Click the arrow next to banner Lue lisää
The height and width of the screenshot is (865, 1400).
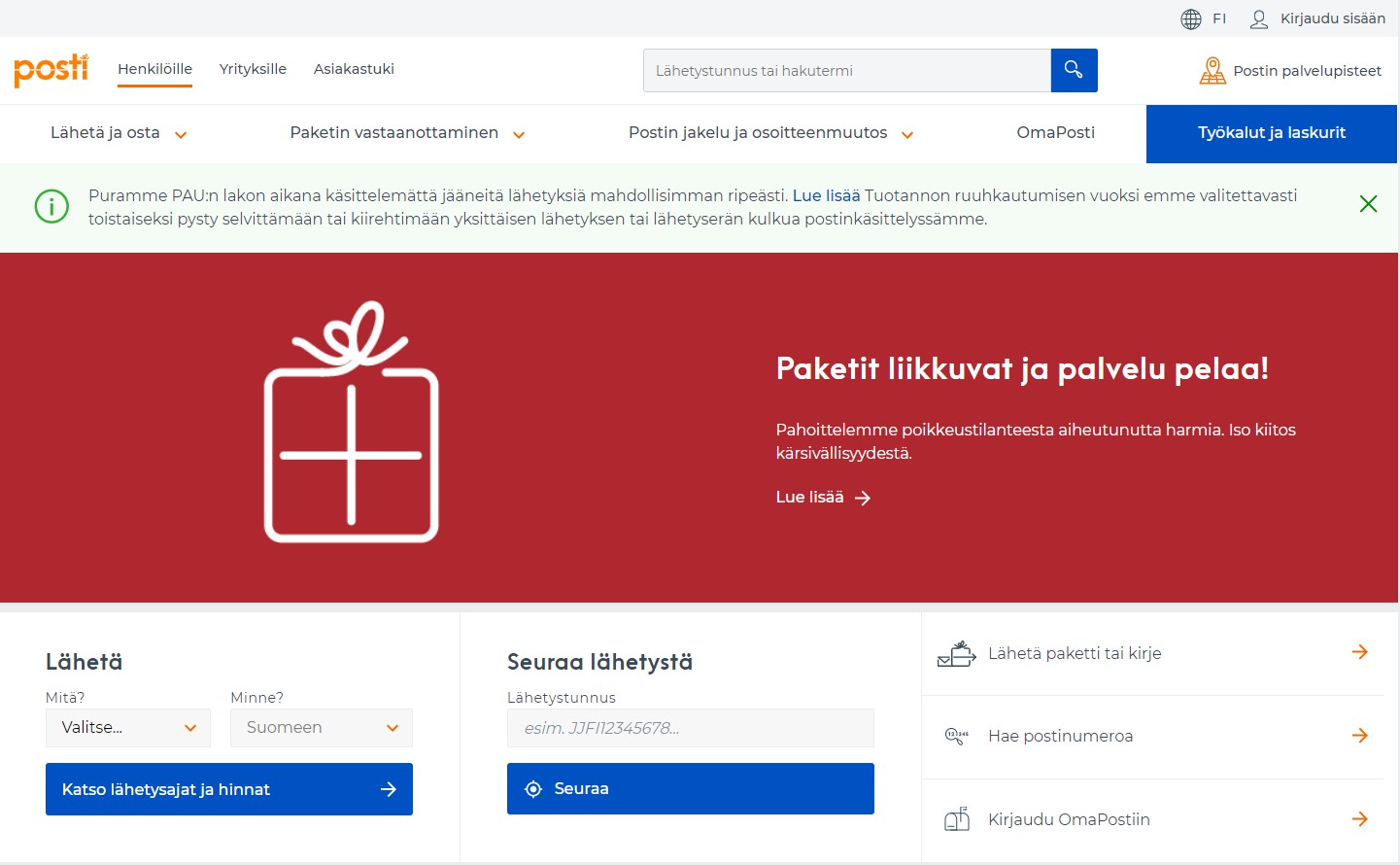click(x=863, y=498)
